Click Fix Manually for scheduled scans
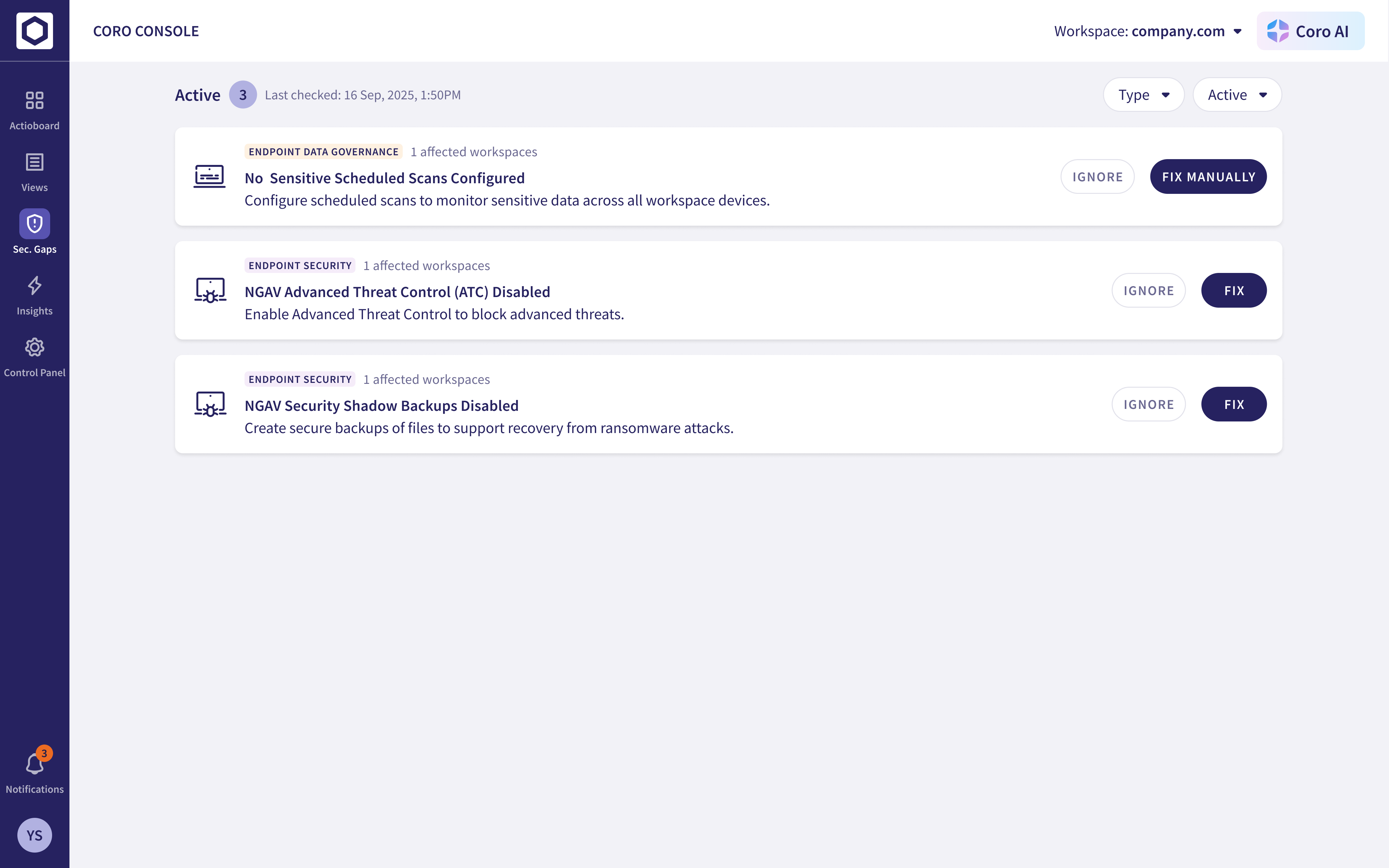The image size is (1389, 868). point(1208,177)
